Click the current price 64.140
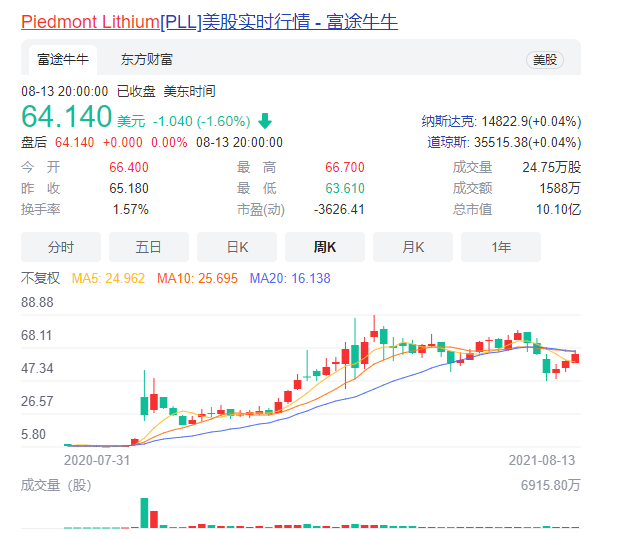Screen dimensions: 622x540 [x=66, y=117]
